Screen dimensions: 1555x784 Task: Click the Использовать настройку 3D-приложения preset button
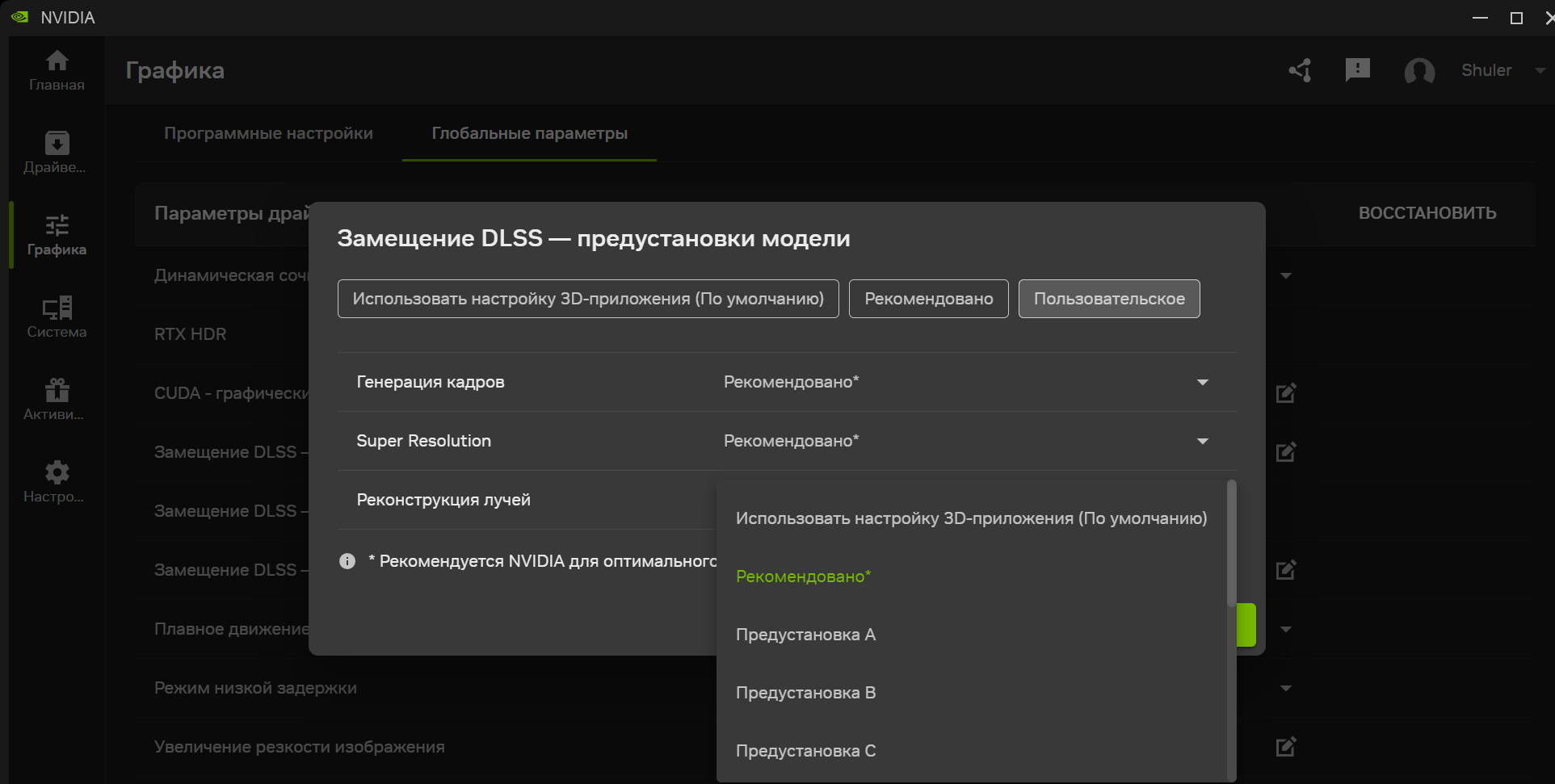pyautogui.click(x=588, y=299)
